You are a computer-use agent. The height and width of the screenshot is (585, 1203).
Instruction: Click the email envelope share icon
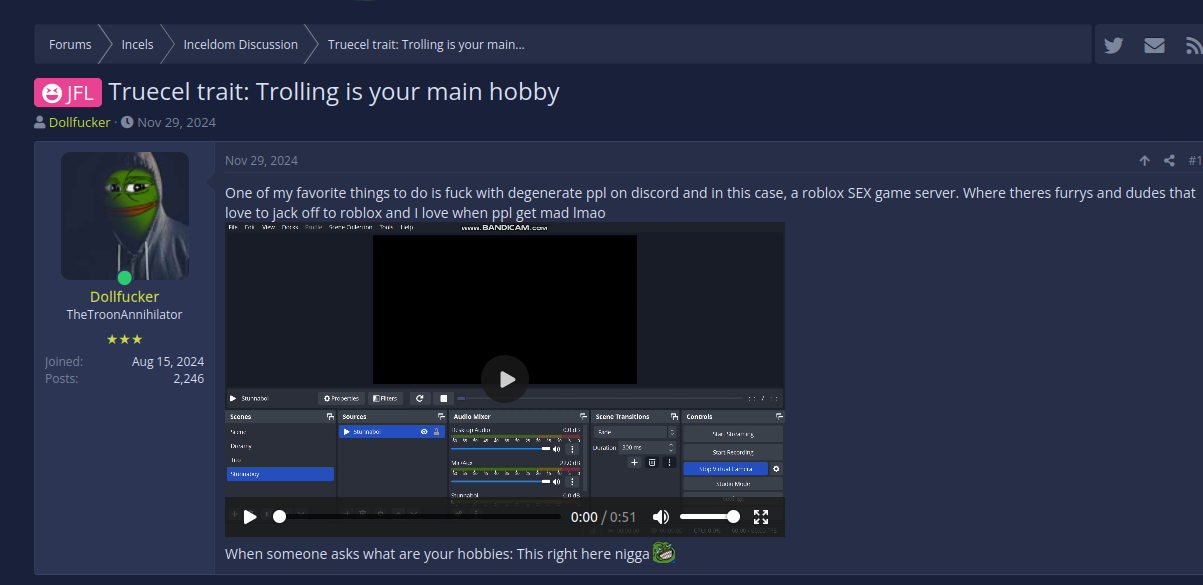1154,45
